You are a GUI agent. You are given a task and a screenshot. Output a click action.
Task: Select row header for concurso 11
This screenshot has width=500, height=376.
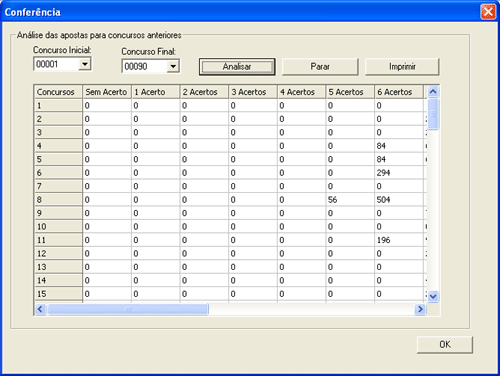click(x=59, y=240)
